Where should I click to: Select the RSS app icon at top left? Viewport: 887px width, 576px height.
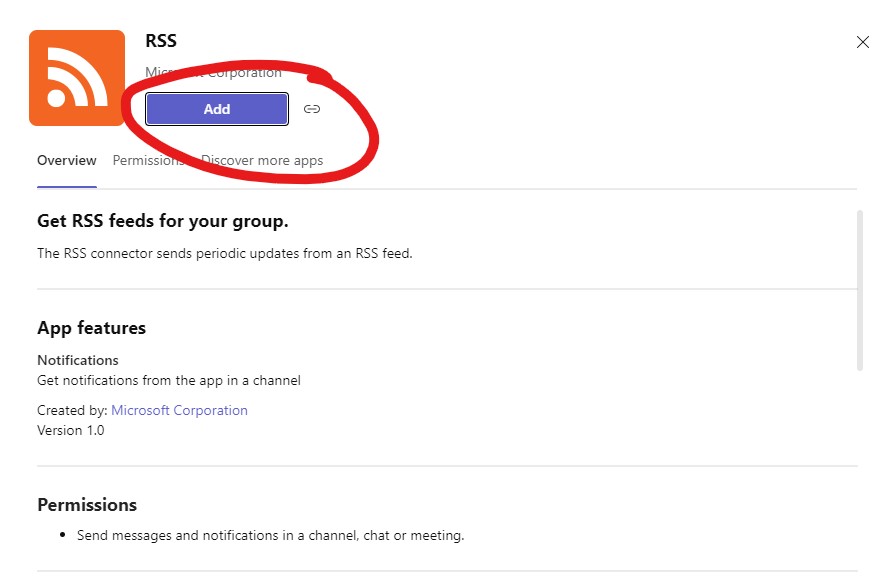(x=77, y=77)
